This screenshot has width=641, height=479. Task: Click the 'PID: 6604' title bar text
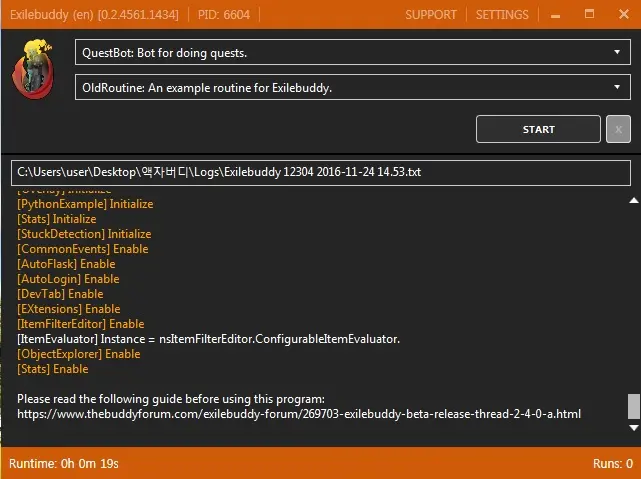(x=224, y=15)
